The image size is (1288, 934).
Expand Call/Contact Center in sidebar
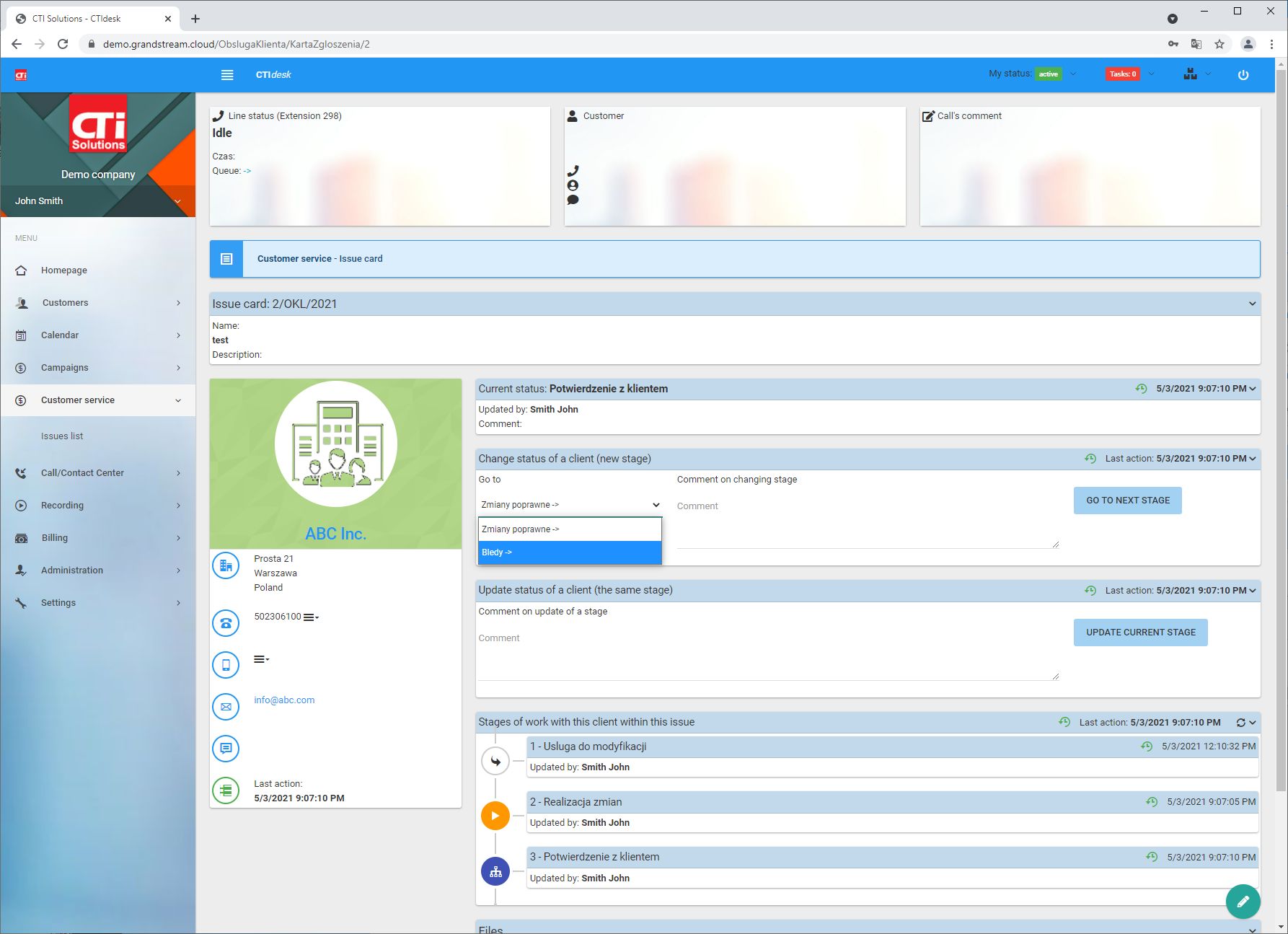[98, 473]
